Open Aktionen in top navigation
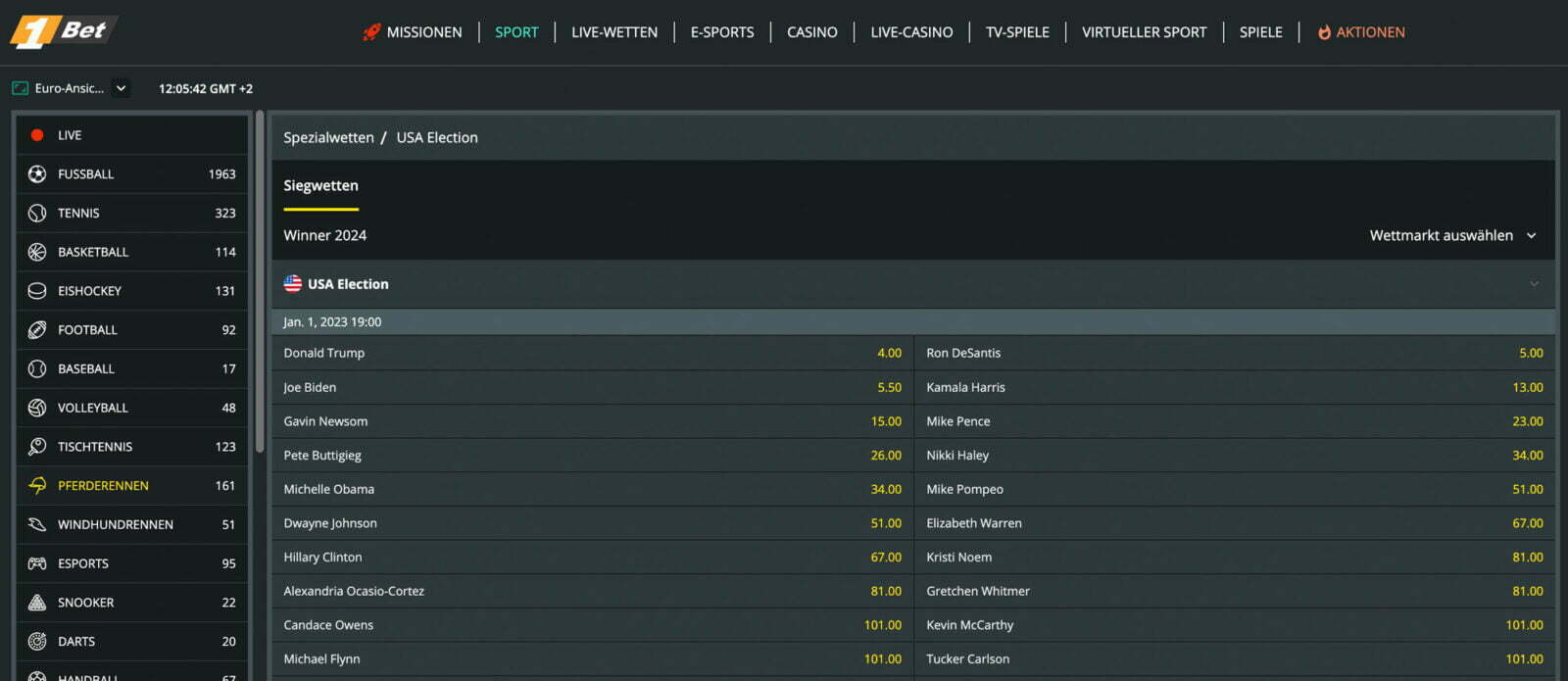The height and width of the screenshot is (681, 1568). 1370,32
